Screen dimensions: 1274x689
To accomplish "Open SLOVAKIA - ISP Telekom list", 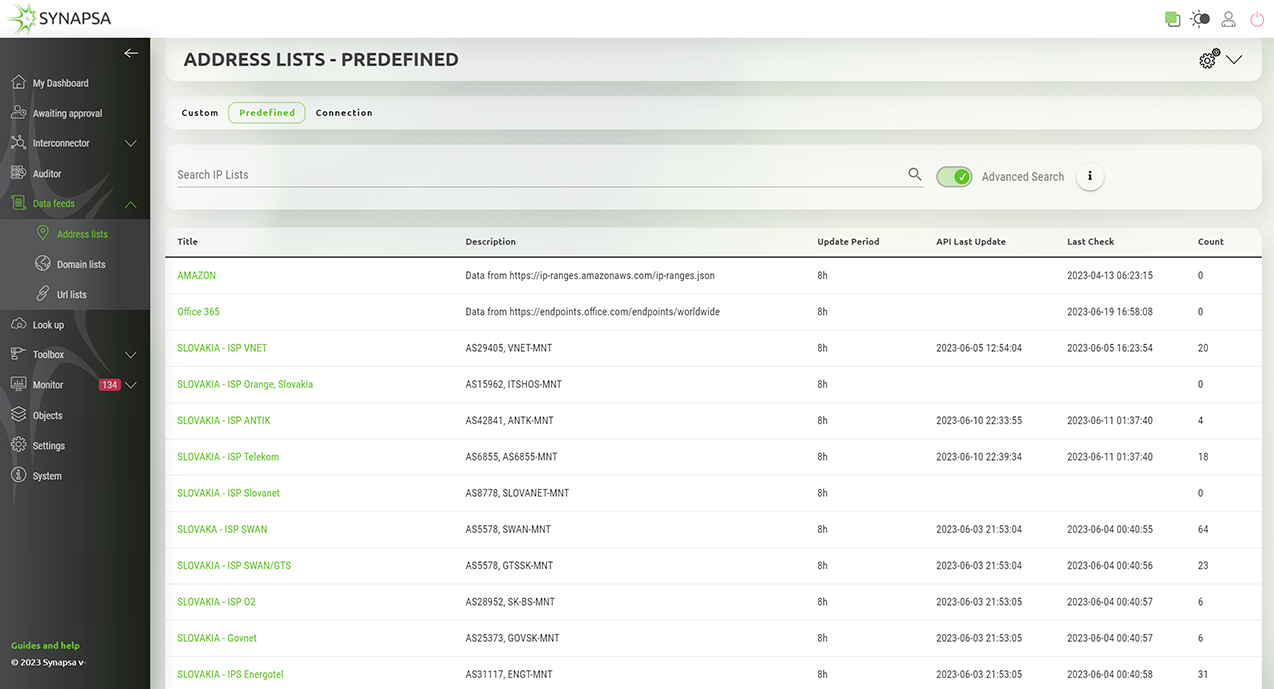I will pos(228,456).
